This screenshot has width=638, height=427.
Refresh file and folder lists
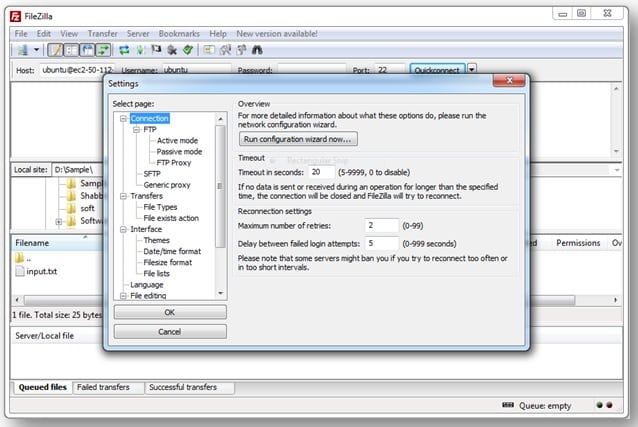[124, 50]
